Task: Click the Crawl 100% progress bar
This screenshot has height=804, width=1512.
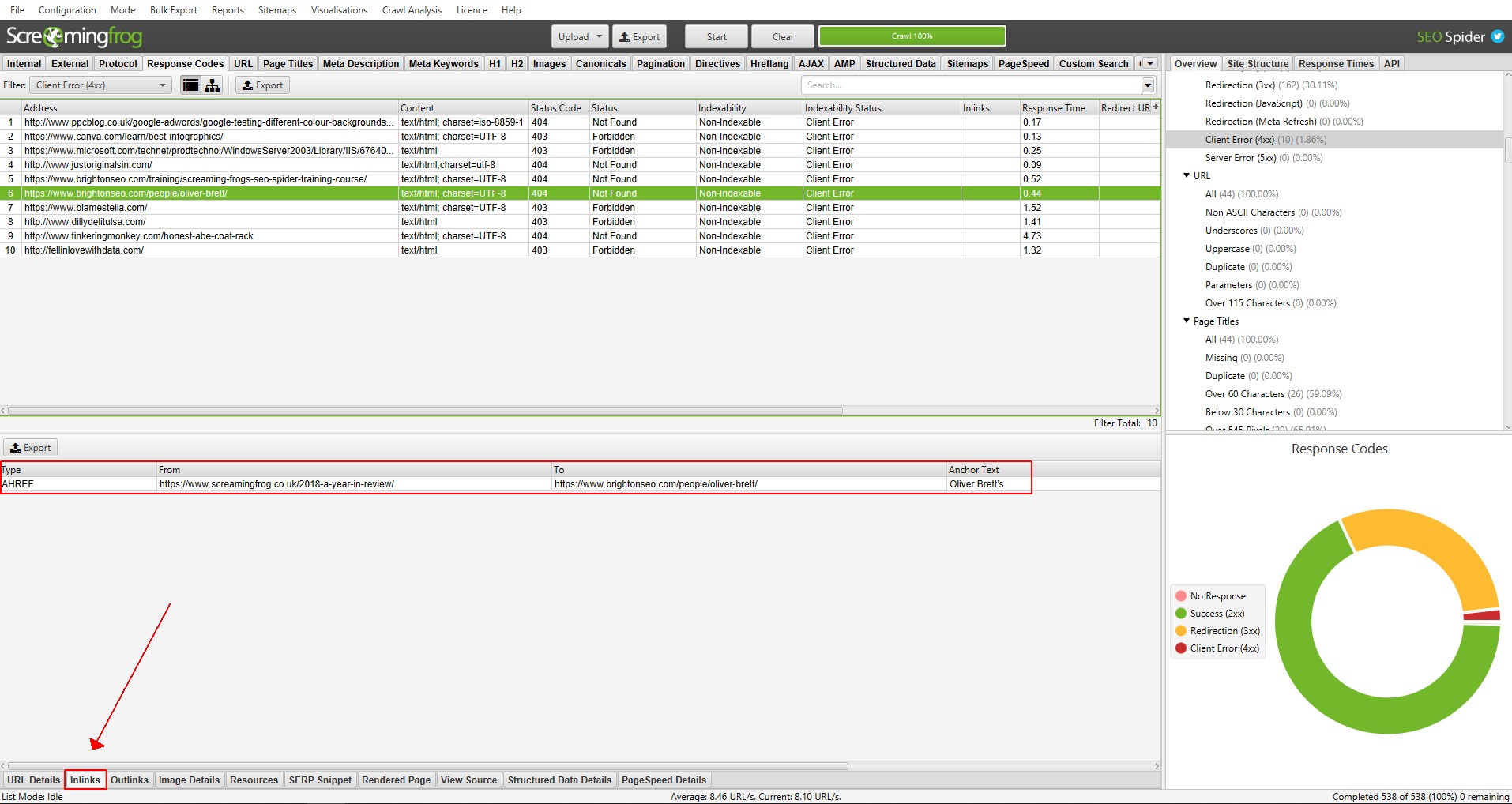Action: point(912,36)
